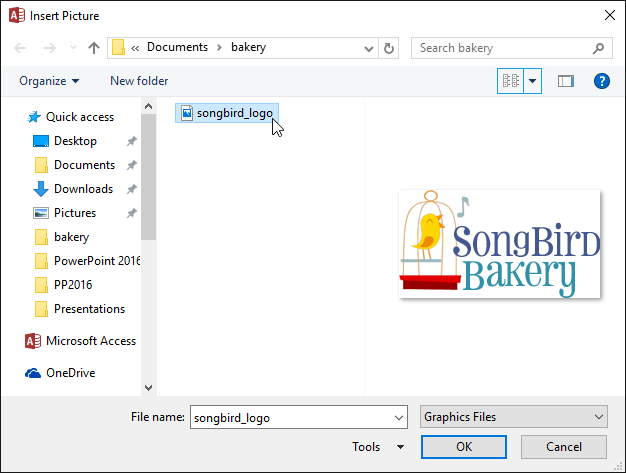Open the Graphics Files type dropdown
The width and height of the screenshot is (626, 473).
point(513,417)
